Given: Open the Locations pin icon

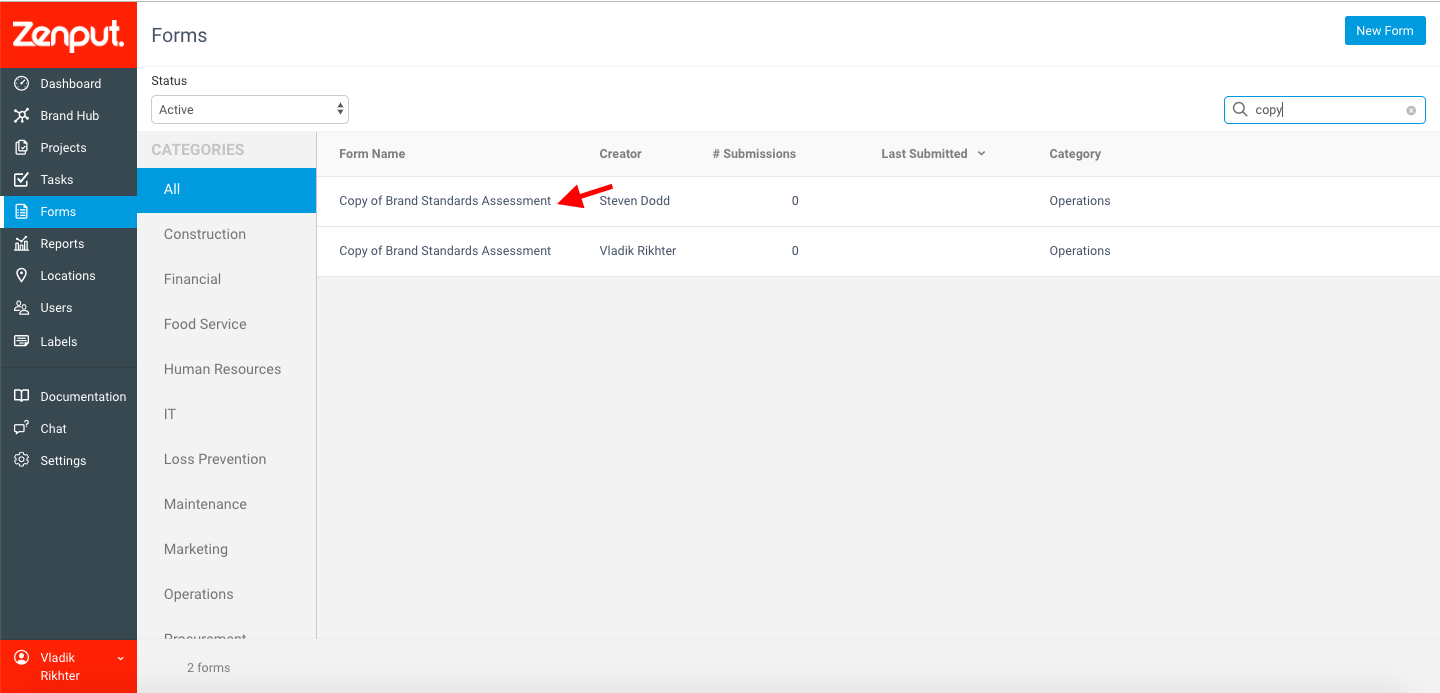Looking at the screenshot, I should point(21,275).
